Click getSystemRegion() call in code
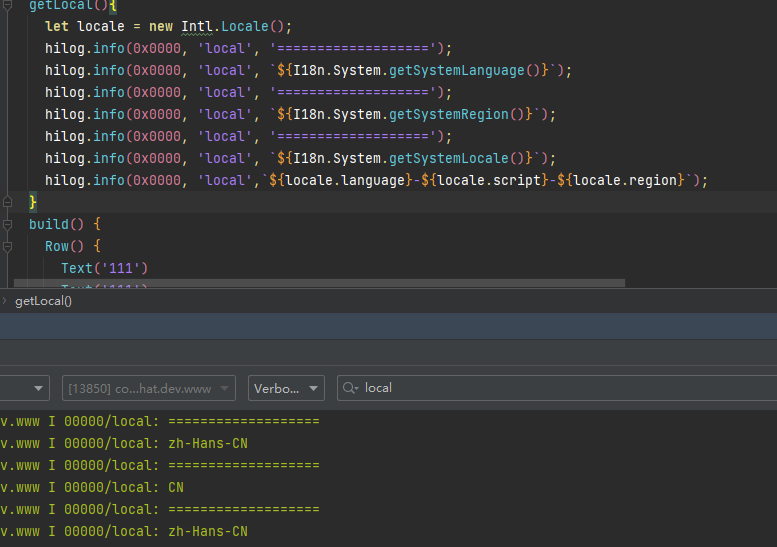Image resolution: width=777 pixels, height=547 pixels. pyautogui.click(x=457, y=114)
